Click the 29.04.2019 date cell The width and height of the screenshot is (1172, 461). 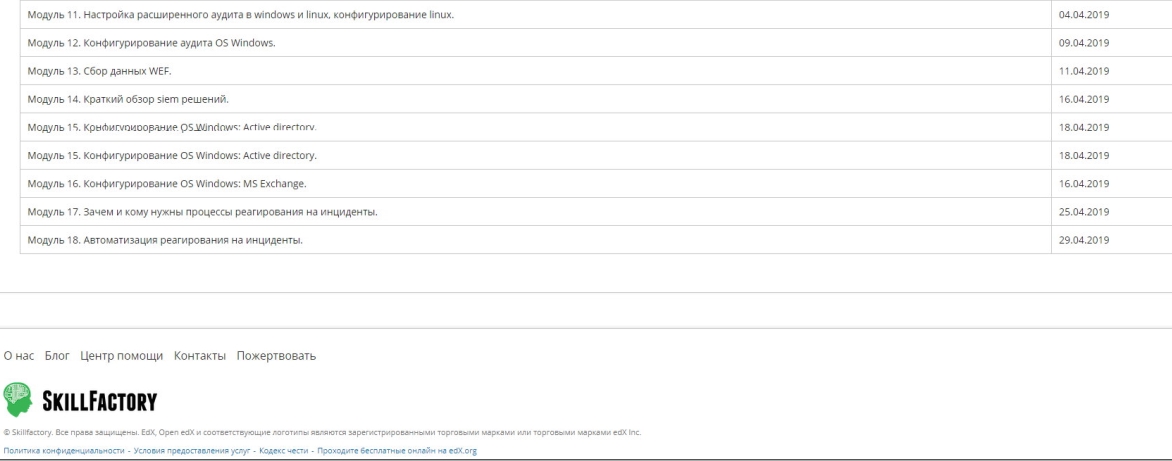pos(1083,240)
